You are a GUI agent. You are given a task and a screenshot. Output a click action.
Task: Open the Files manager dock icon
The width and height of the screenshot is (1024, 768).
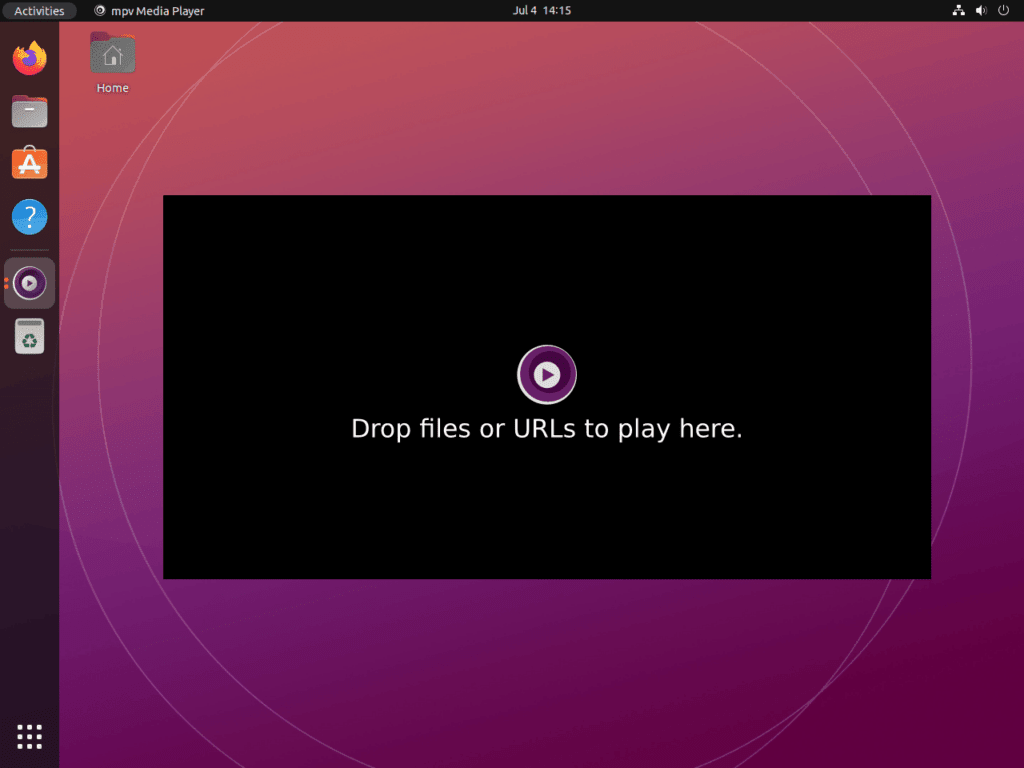click(30, 111)
